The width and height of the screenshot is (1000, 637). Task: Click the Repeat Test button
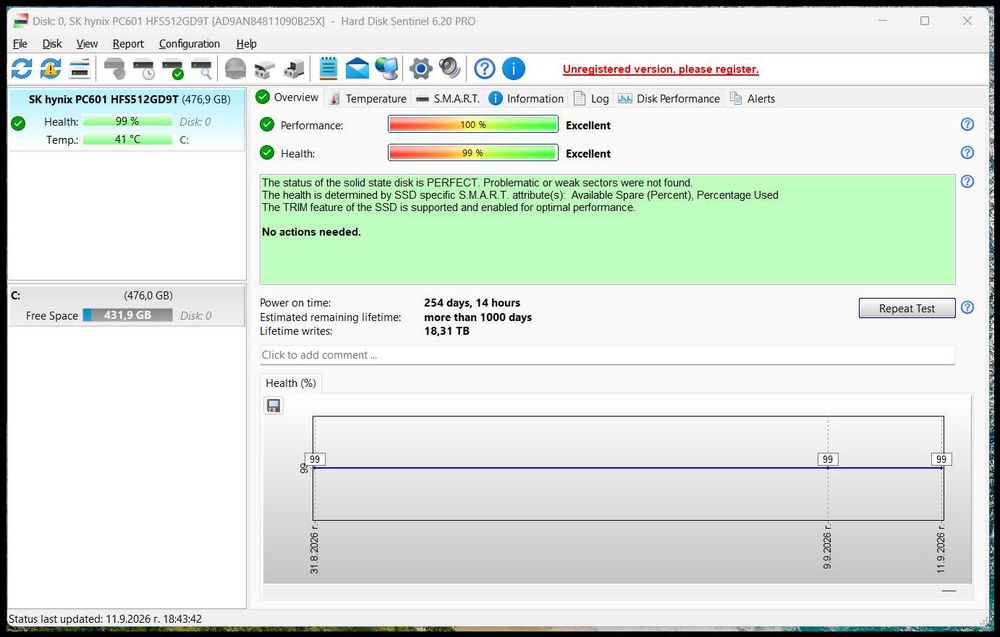[x=907, y=308]
